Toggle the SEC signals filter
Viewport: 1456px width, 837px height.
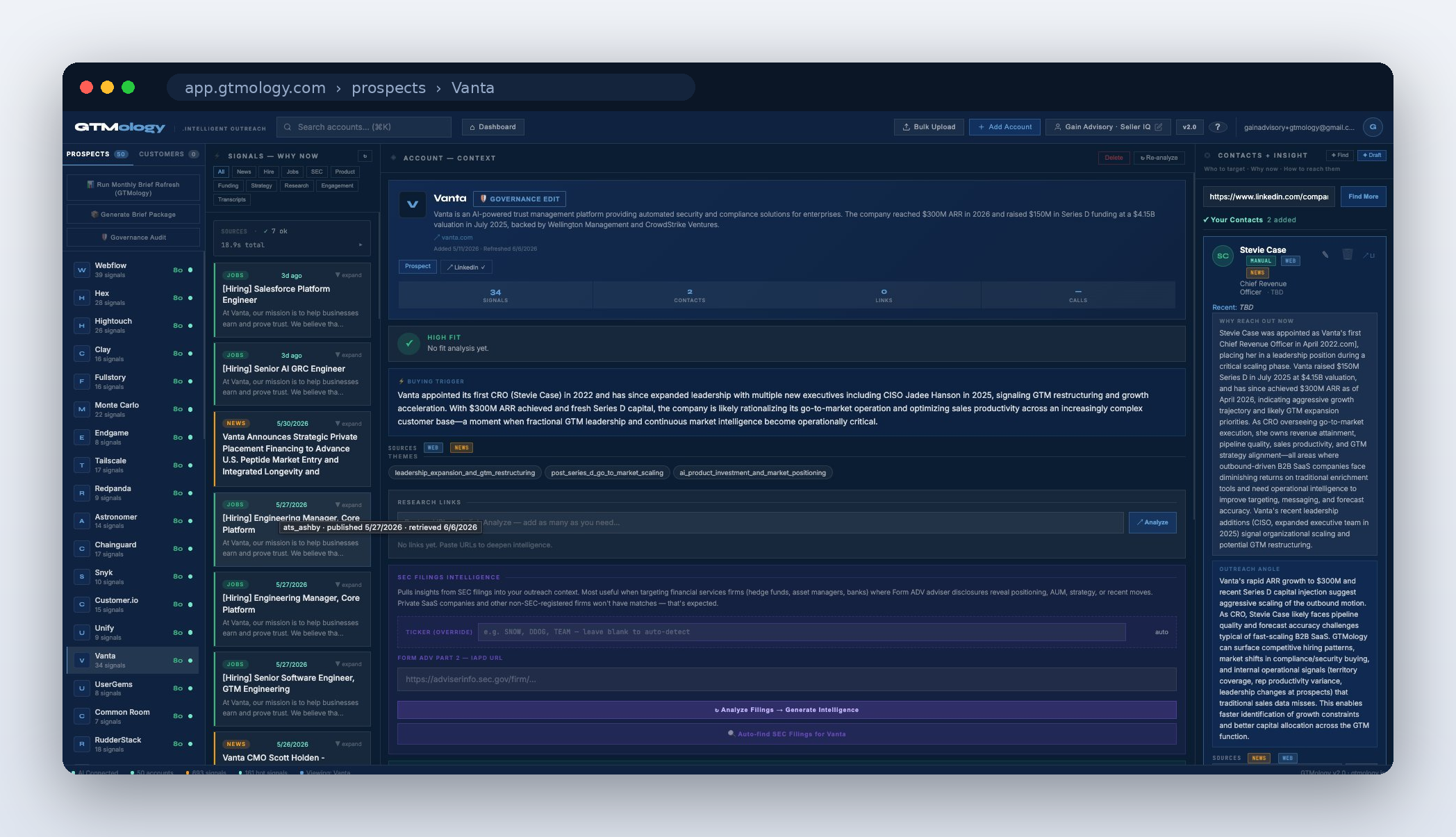tap(317, 172)
